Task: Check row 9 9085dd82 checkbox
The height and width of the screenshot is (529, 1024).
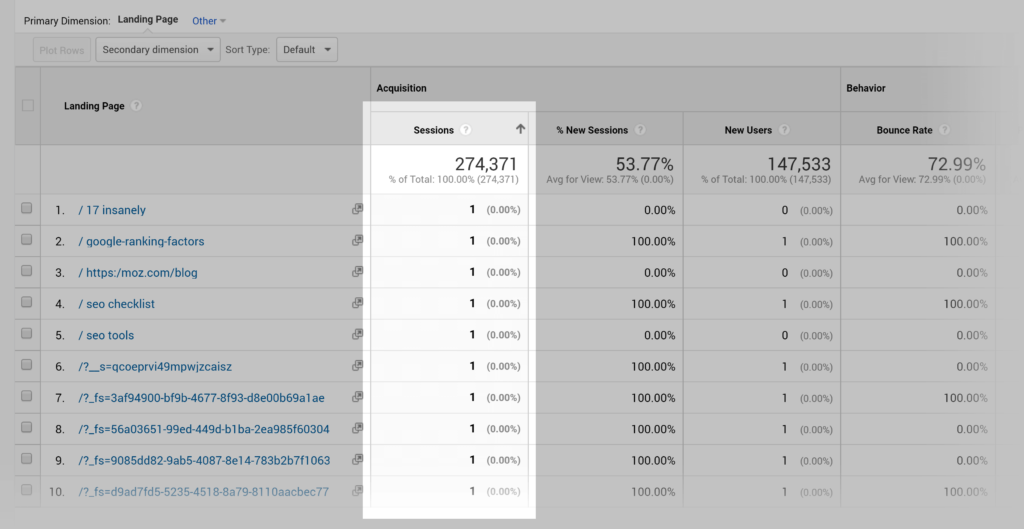Action: [26, 459]
